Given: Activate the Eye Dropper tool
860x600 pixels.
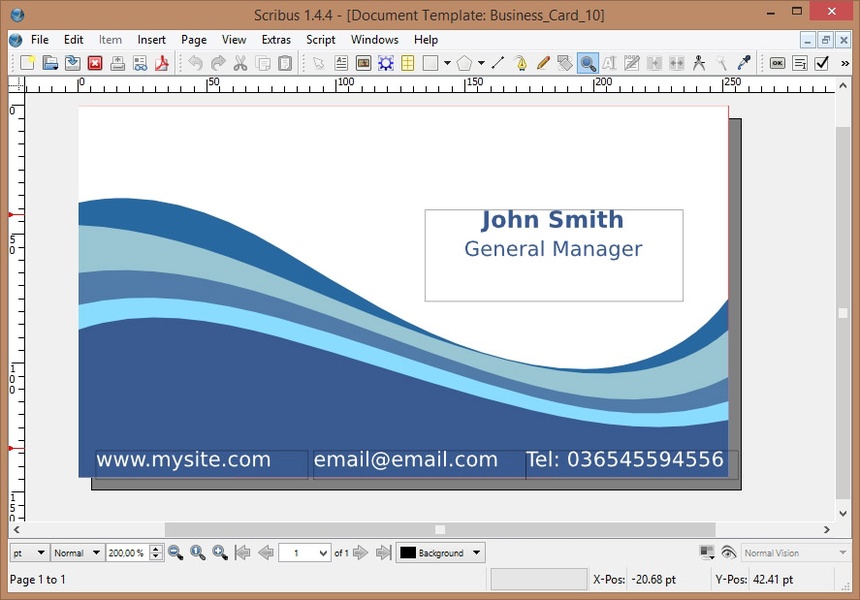Looking at the screenshot, I should (x=744, y=63).
